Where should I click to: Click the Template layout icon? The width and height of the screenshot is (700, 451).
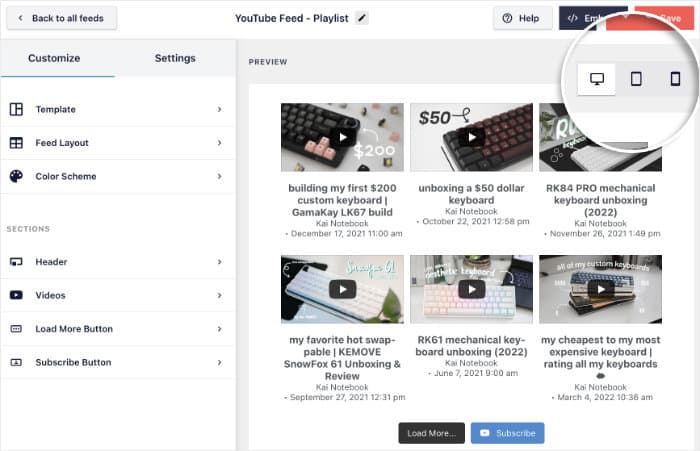(x=16, y=109)
